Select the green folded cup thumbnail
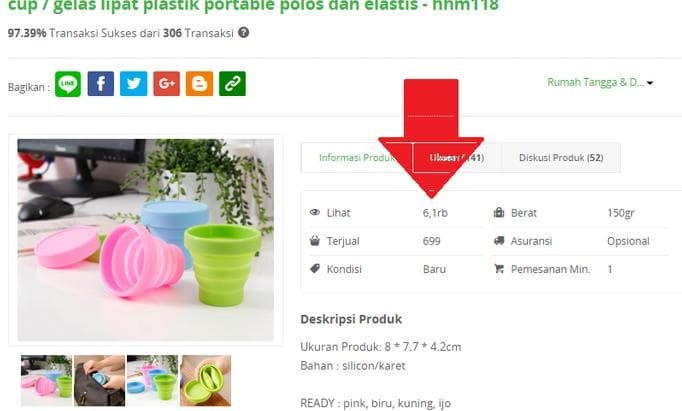This screenshot has height=411, width=682. 206,381
